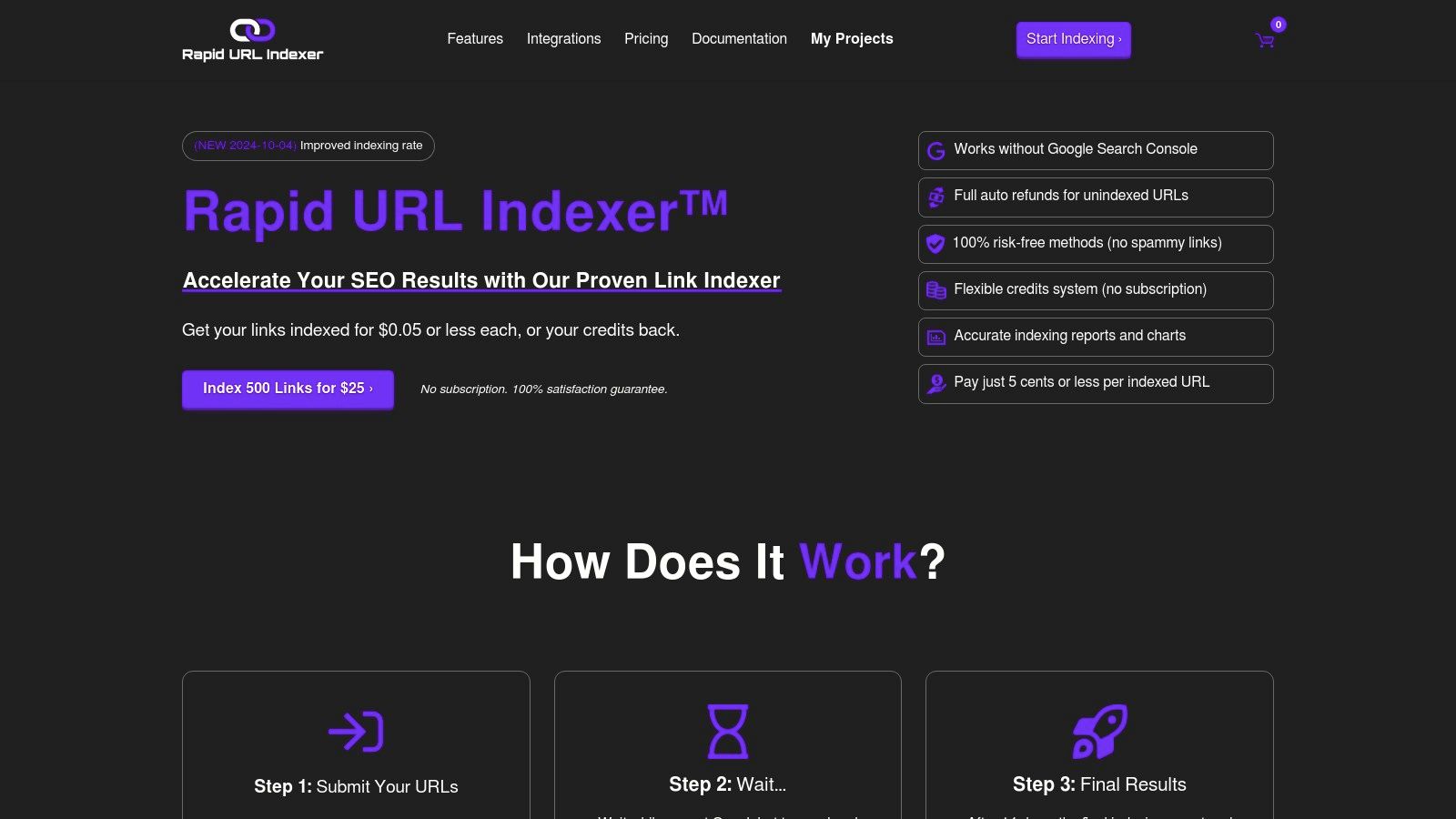Click 100% risk-free methods feature box
The image size is (1456, 819).
click(1096, 244)
